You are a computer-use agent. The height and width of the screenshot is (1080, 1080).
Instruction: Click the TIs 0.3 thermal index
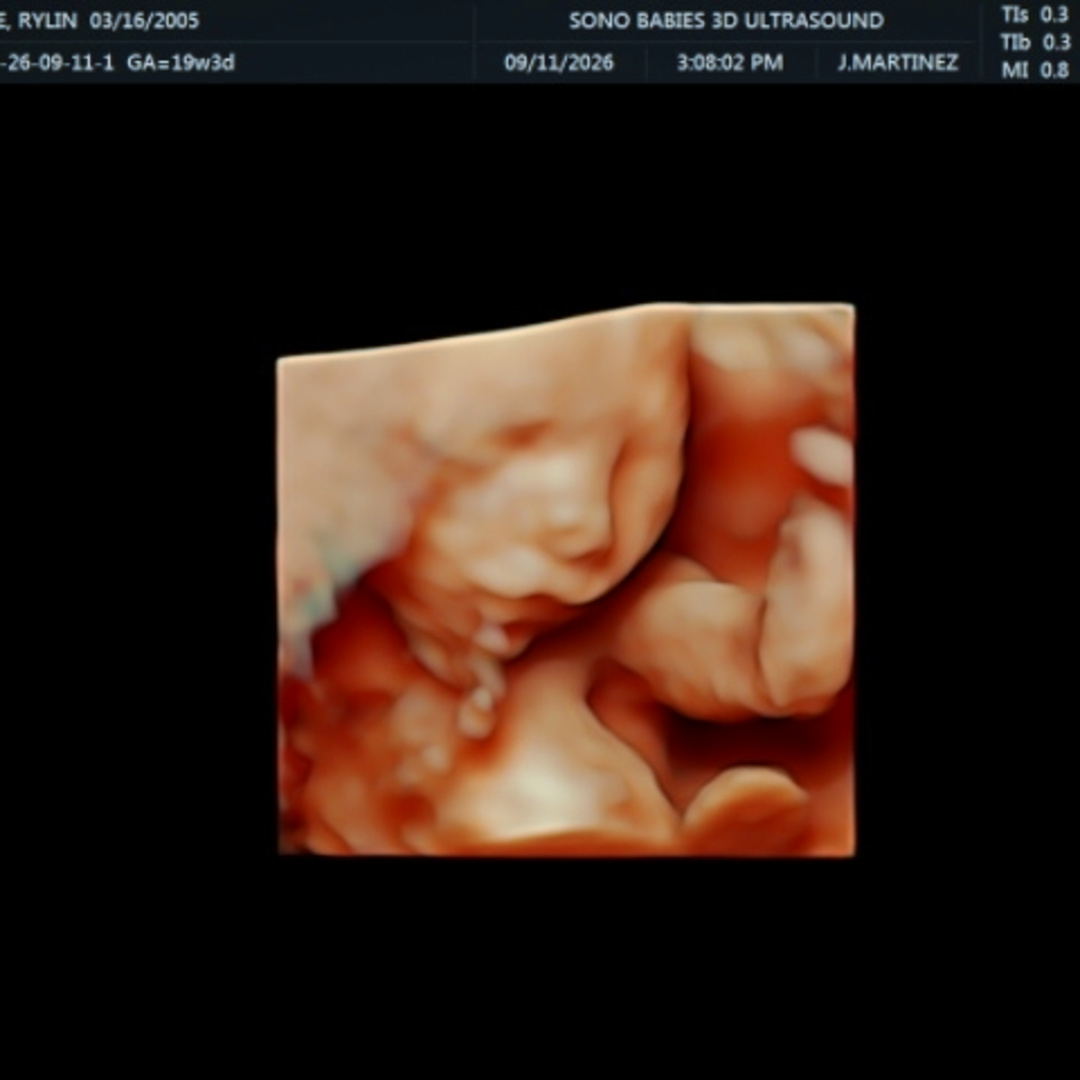1035,14
